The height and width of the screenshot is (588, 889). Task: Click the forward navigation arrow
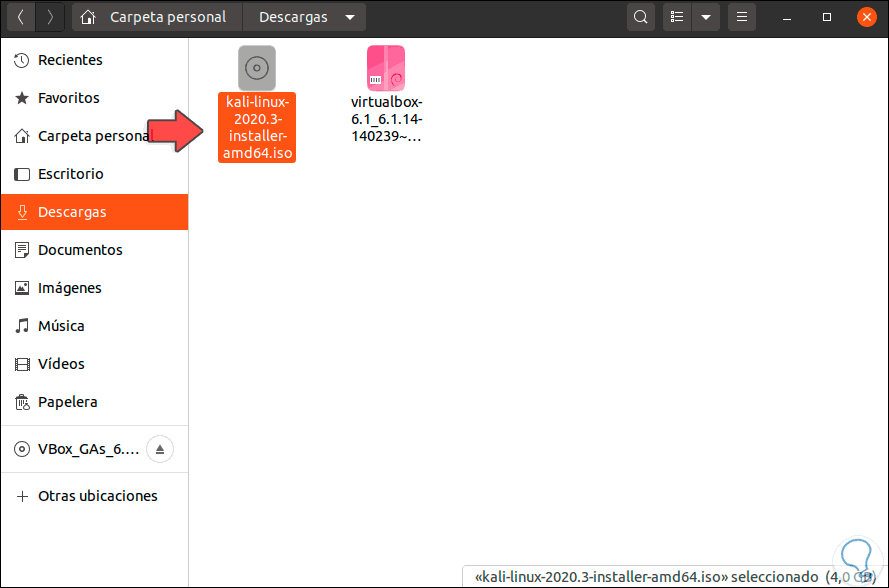50,17
